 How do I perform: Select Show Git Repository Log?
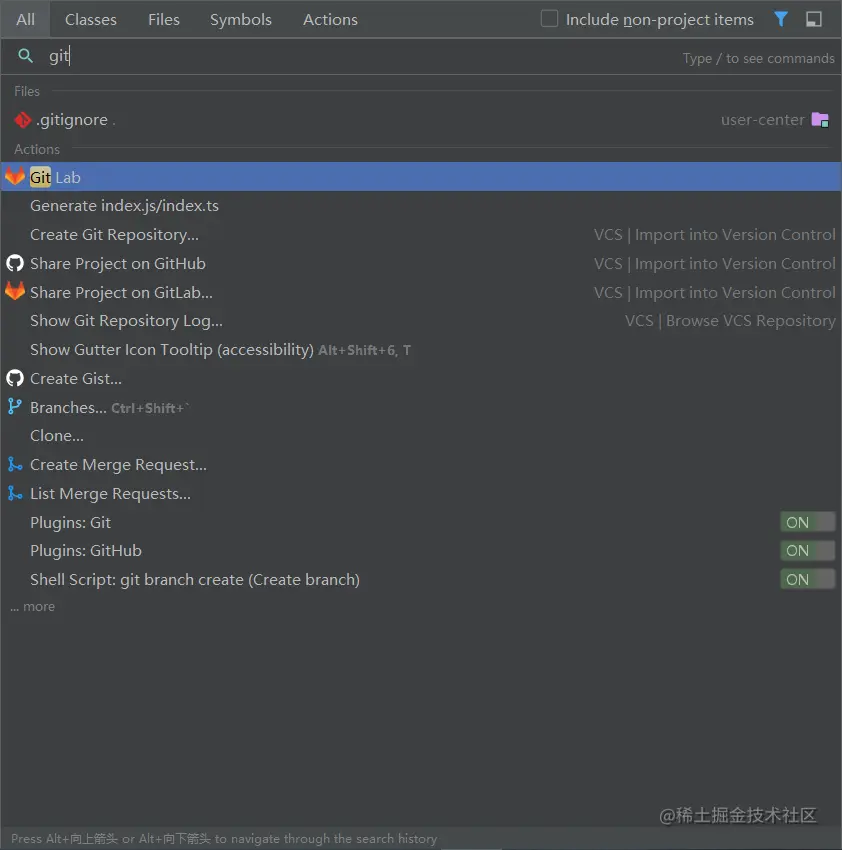click(x=421, y=321)
